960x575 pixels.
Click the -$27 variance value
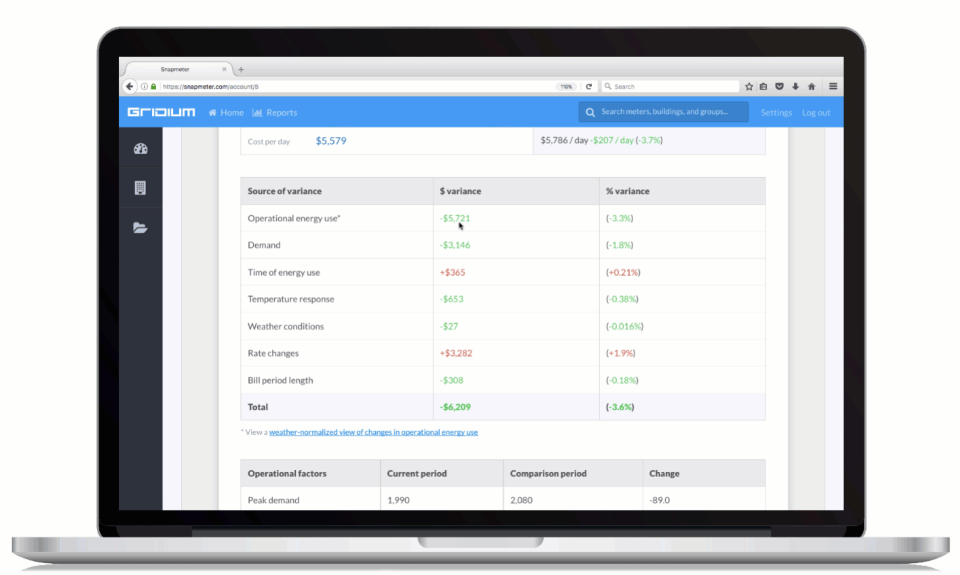click(449, 326)
